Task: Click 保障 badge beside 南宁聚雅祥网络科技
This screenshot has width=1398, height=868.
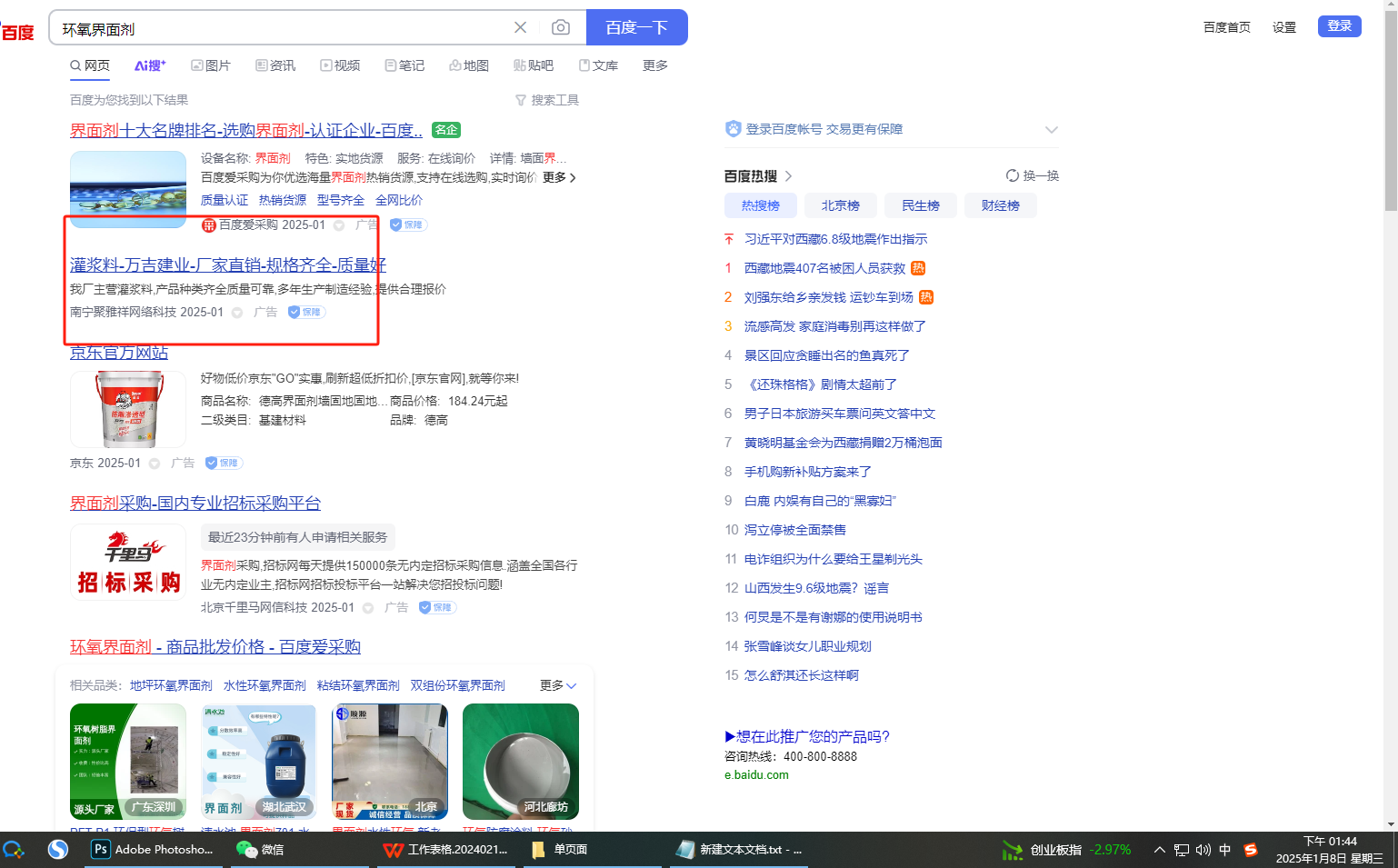Action: pyautogui.click(x=306, y=312)
